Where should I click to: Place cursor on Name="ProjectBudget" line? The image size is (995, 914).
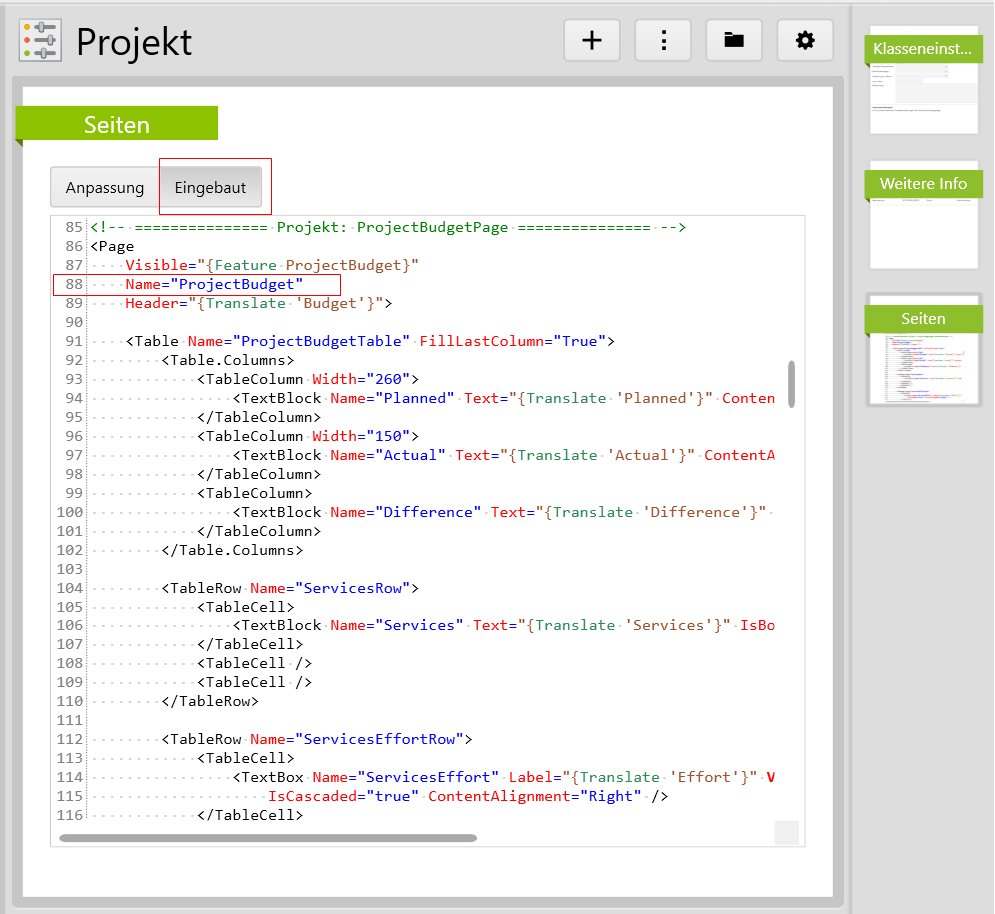pos(214,285)
